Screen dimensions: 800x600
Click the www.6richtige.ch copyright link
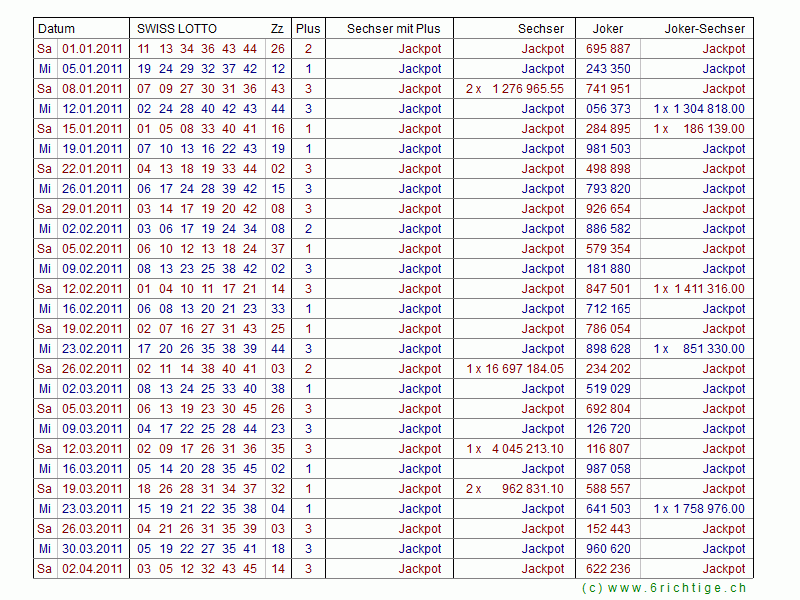pos(663,589)
